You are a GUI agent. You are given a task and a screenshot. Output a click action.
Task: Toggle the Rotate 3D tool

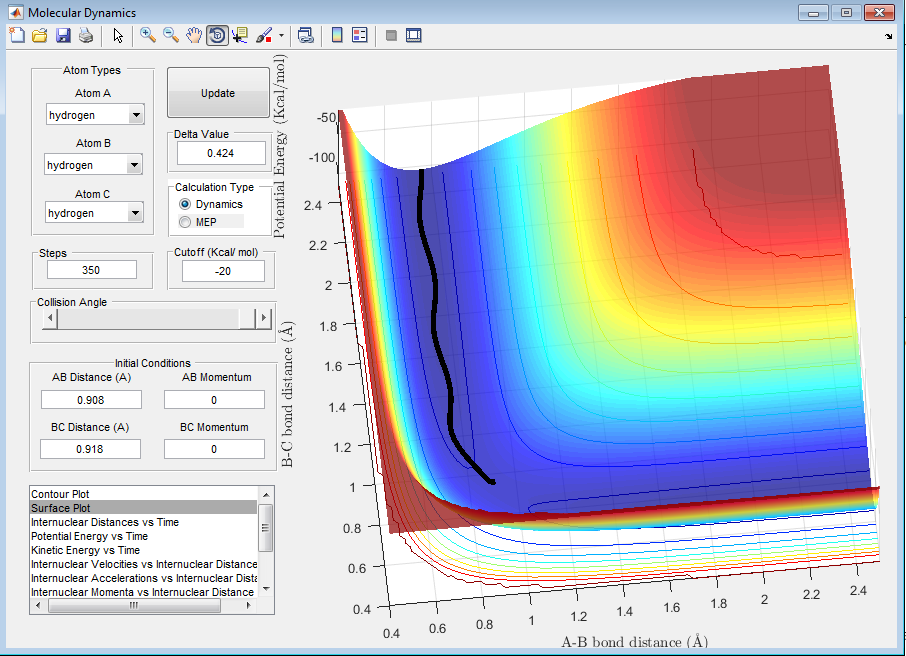click(x=217, y=35)
